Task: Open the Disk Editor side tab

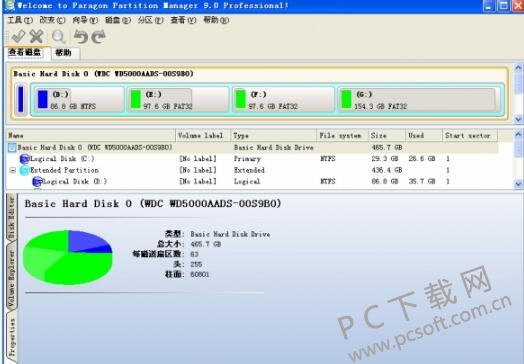Action: pos(11,218)
